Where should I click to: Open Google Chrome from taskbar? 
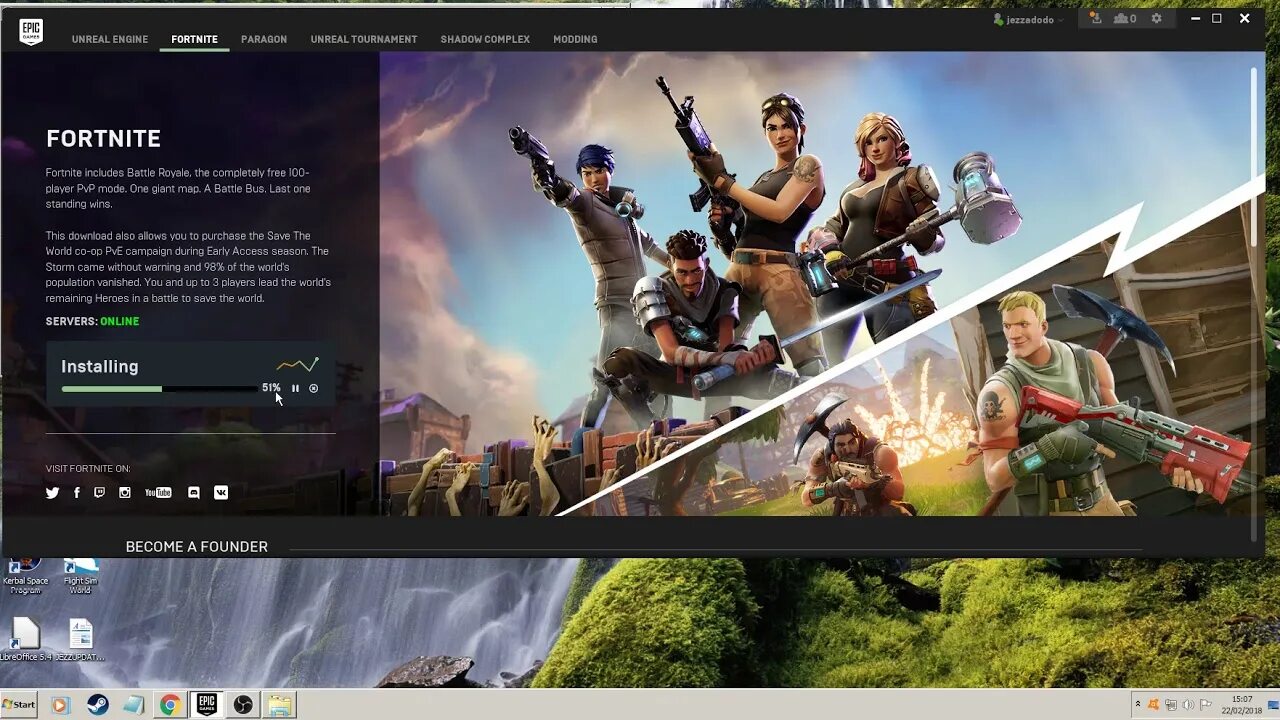click(170, 705)
